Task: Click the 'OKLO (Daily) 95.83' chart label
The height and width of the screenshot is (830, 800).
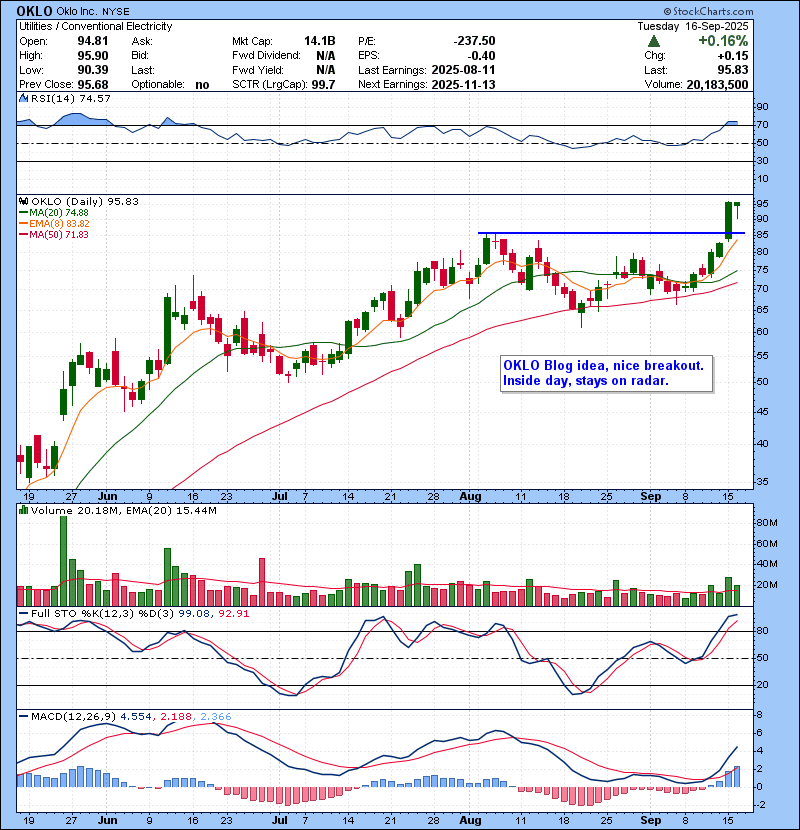Action: [x=85, y=202]
